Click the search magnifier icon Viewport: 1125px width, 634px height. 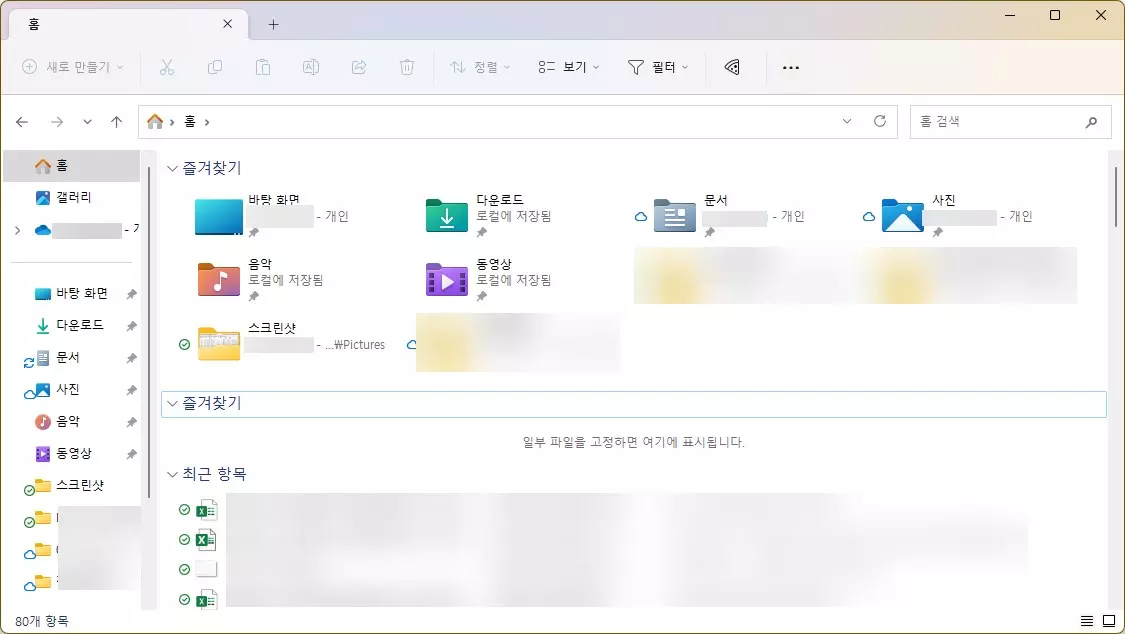coord(1091,122)
